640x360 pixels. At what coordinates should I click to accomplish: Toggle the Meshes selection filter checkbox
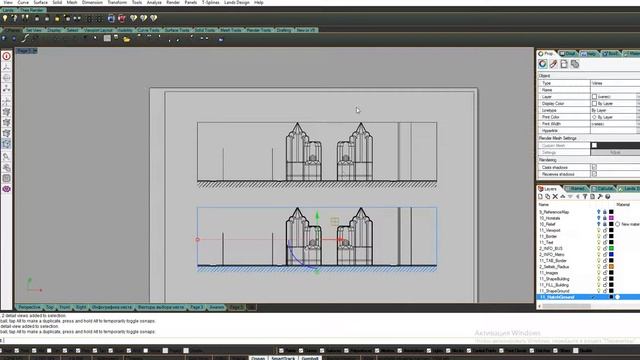click(377, 351)
